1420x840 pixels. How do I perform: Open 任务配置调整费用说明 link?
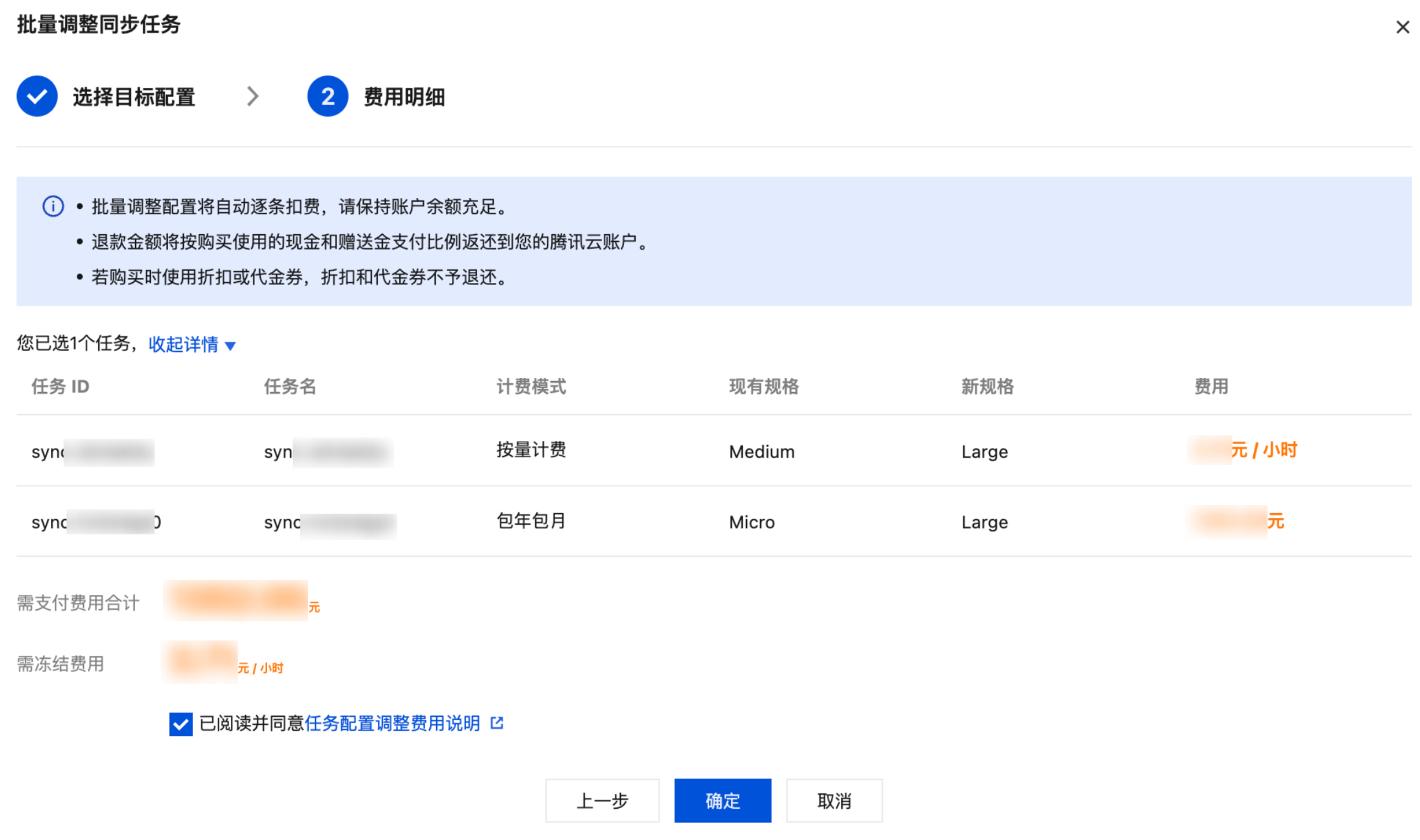392,723
